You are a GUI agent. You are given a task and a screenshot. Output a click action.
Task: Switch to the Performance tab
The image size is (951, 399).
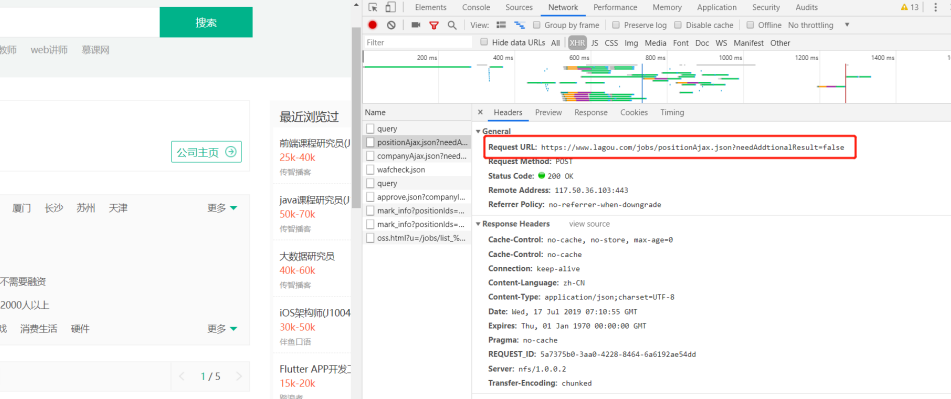(615, 7)
